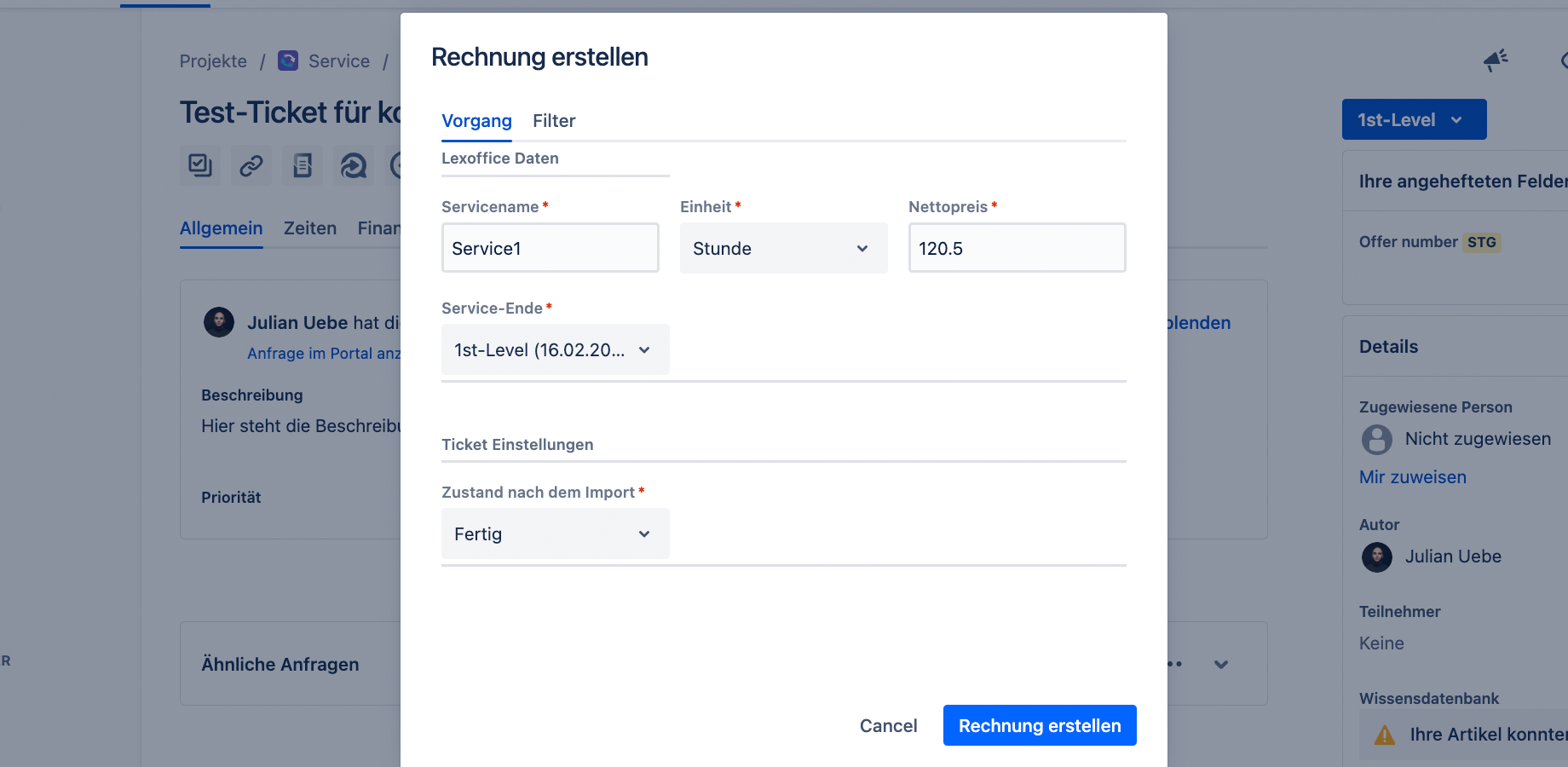This screenshot has height=767, width=1568.
Task: Select the Mir zuweisen link
Action: 1412,476
